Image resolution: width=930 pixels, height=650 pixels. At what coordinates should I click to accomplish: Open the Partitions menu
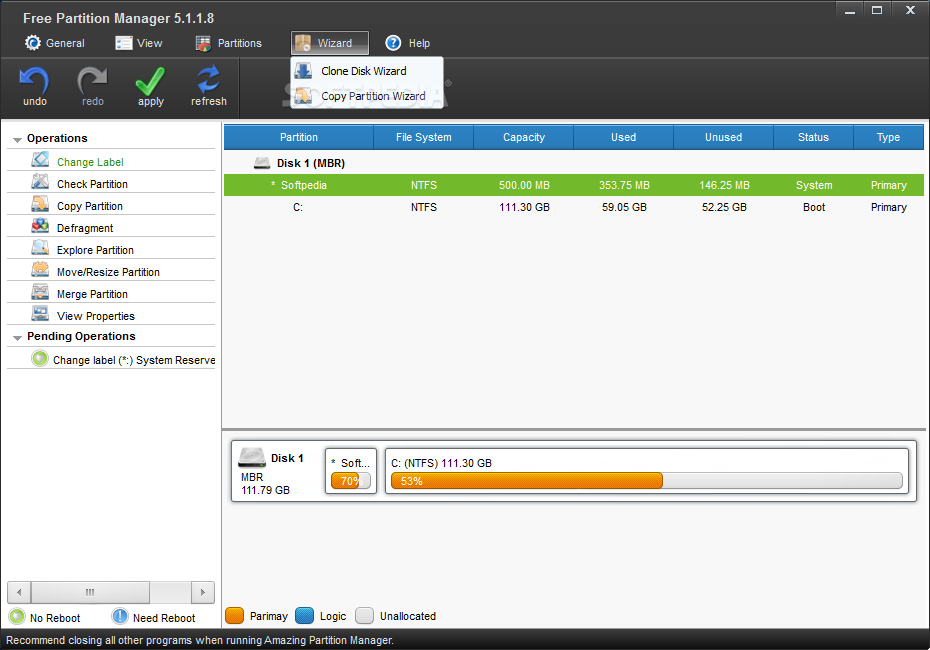(229, 43)
